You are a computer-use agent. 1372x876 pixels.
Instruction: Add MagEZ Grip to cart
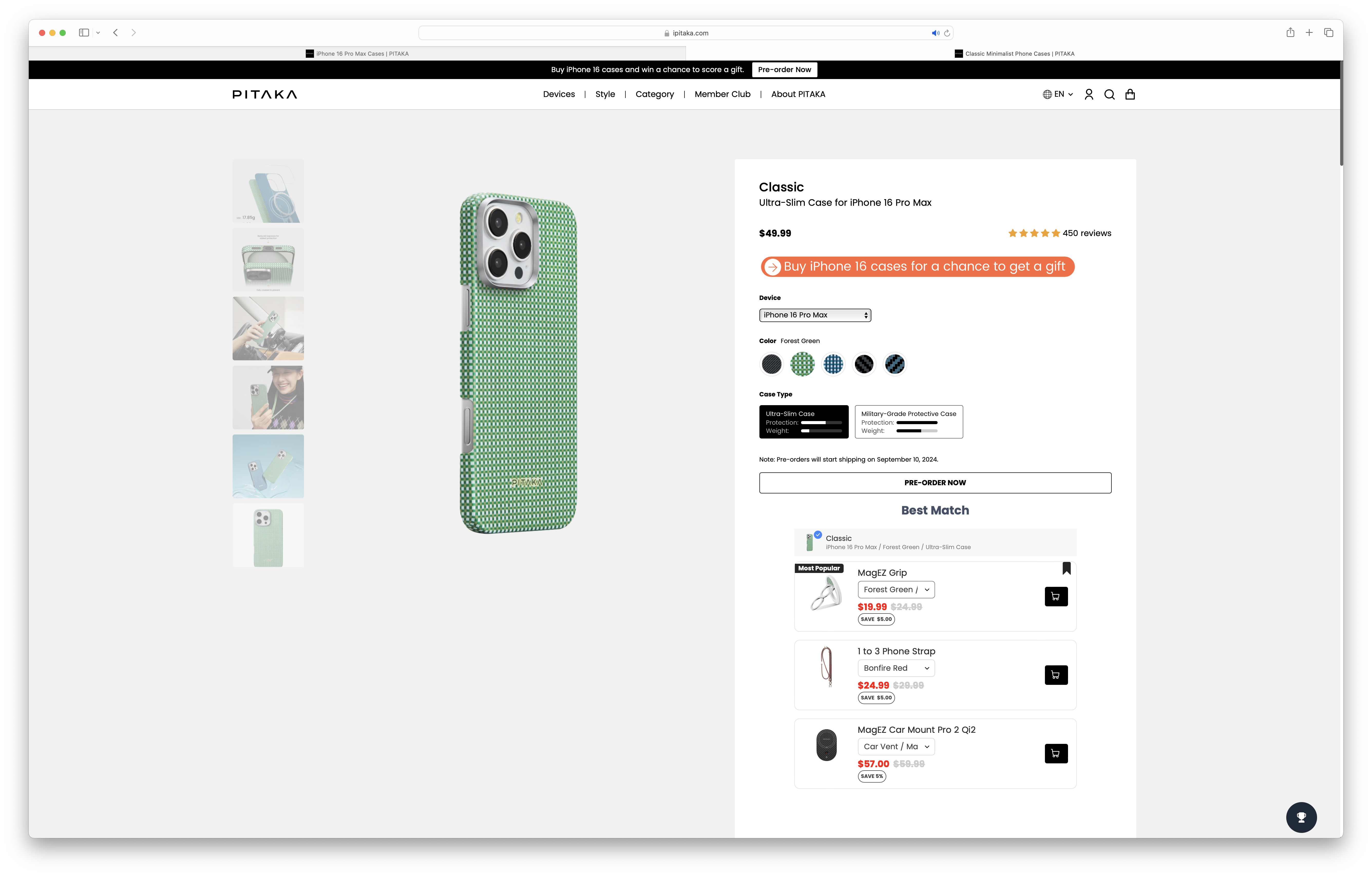[x=1056, y=596]
